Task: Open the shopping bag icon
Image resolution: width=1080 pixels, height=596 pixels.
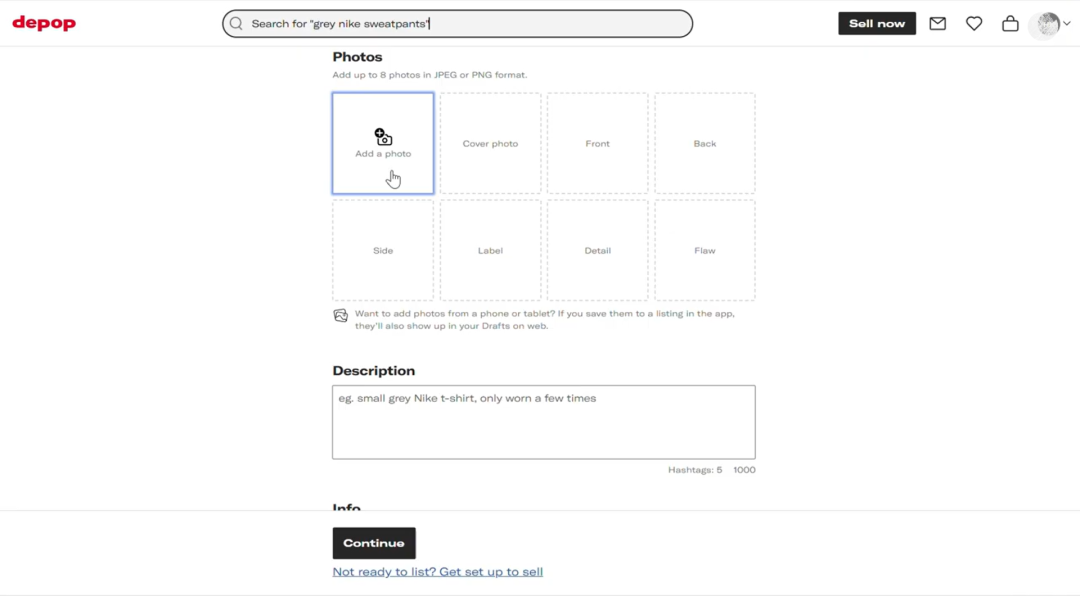Action: point(1010,23)
